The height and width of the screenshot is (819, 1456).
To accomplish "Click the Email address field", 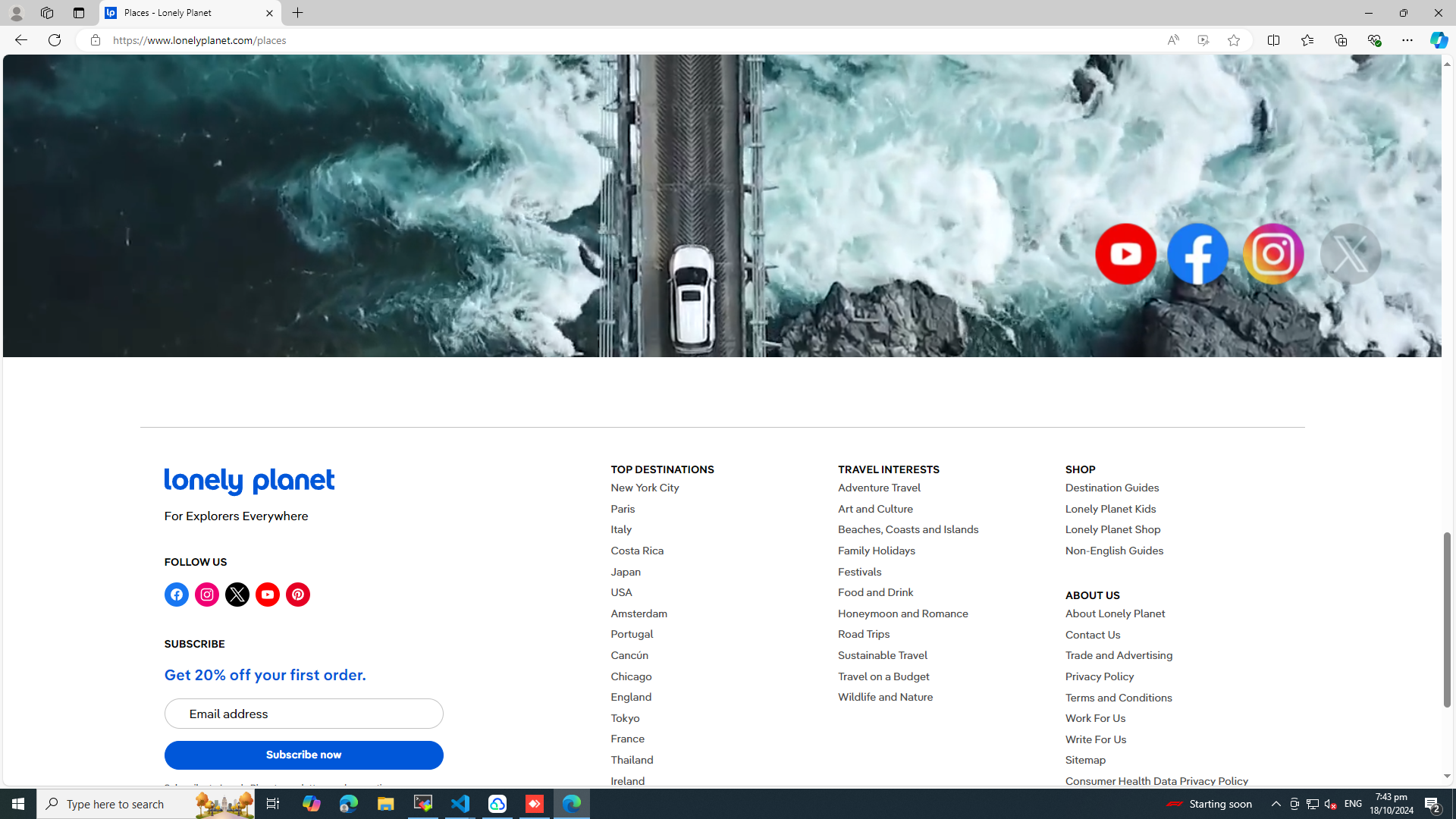I will click(x=304, y=714).
